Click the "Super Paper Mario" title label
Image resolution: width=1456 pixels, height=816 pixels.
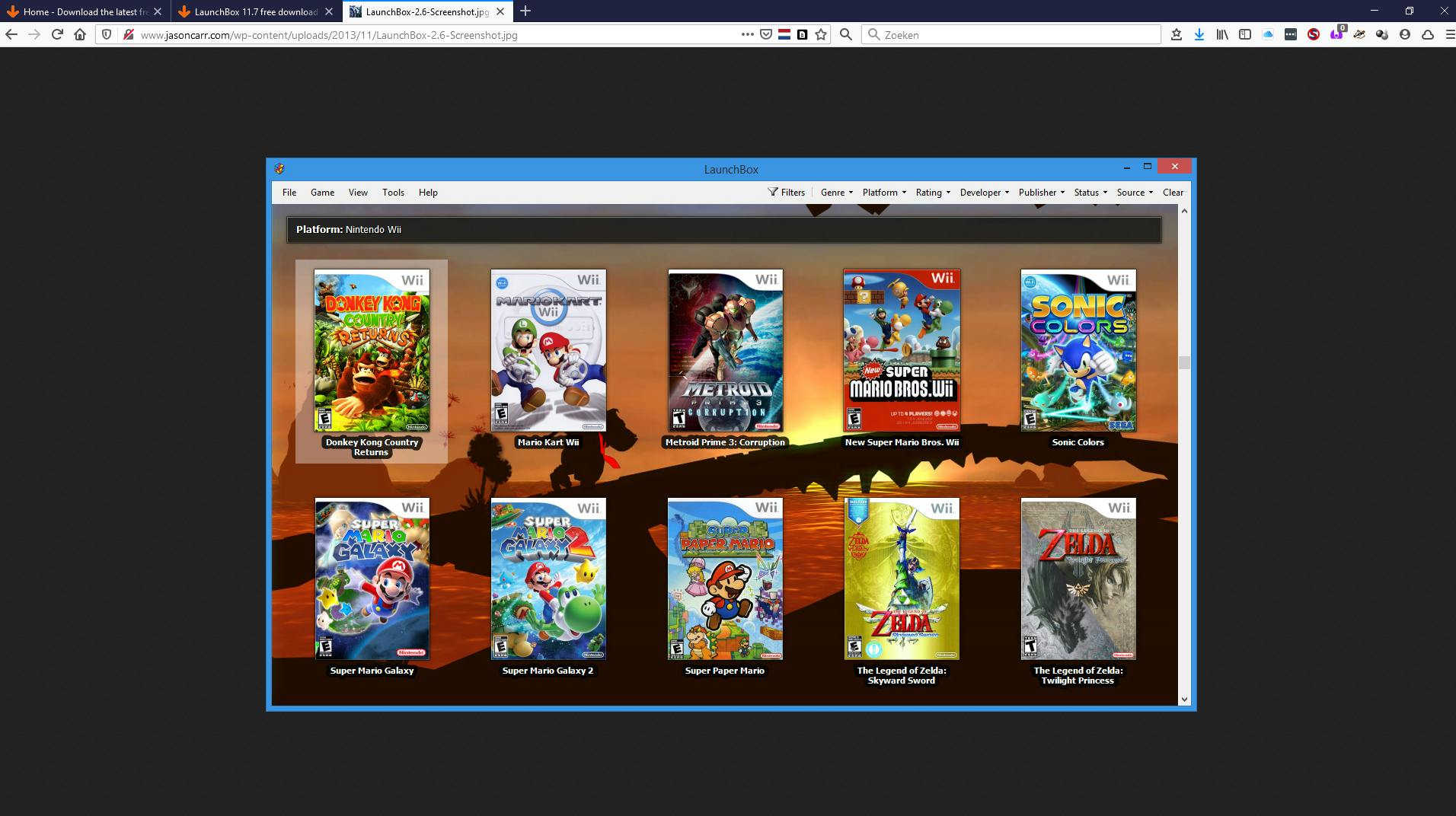coord(724,671)
